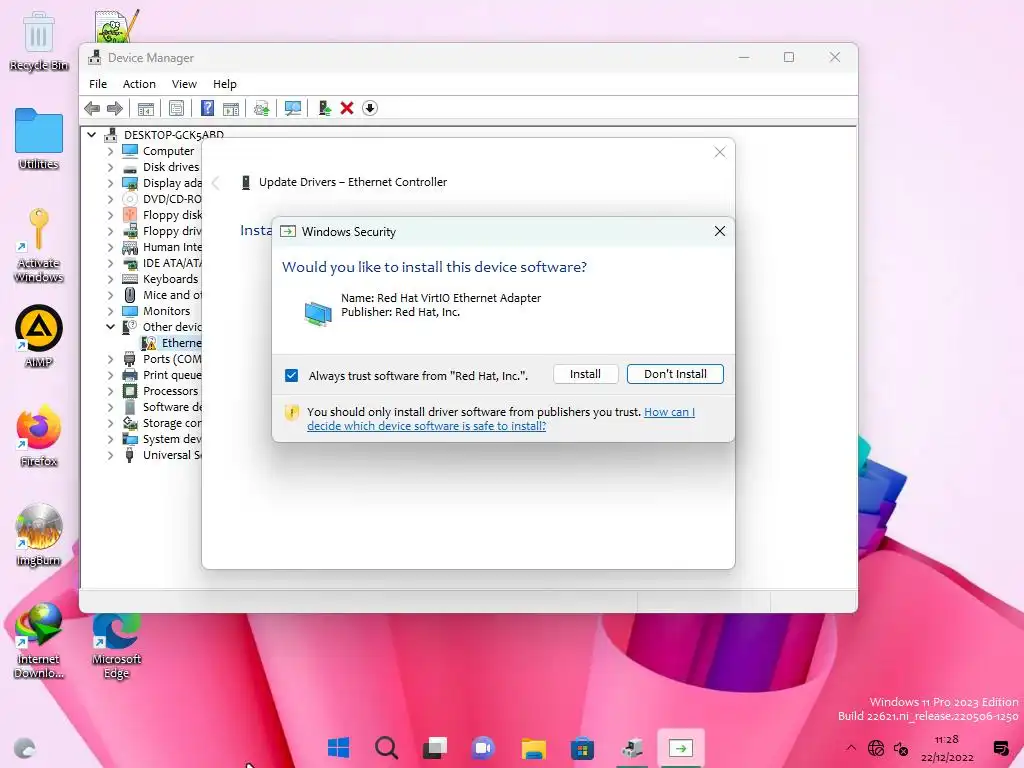Click the Don't Install button

pos(675,374)
